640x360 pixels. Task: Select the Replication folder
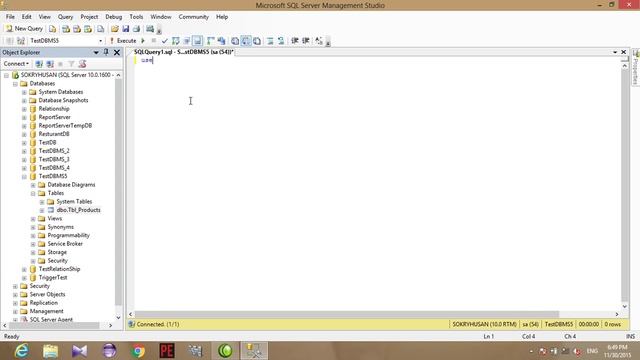(44, 303)
